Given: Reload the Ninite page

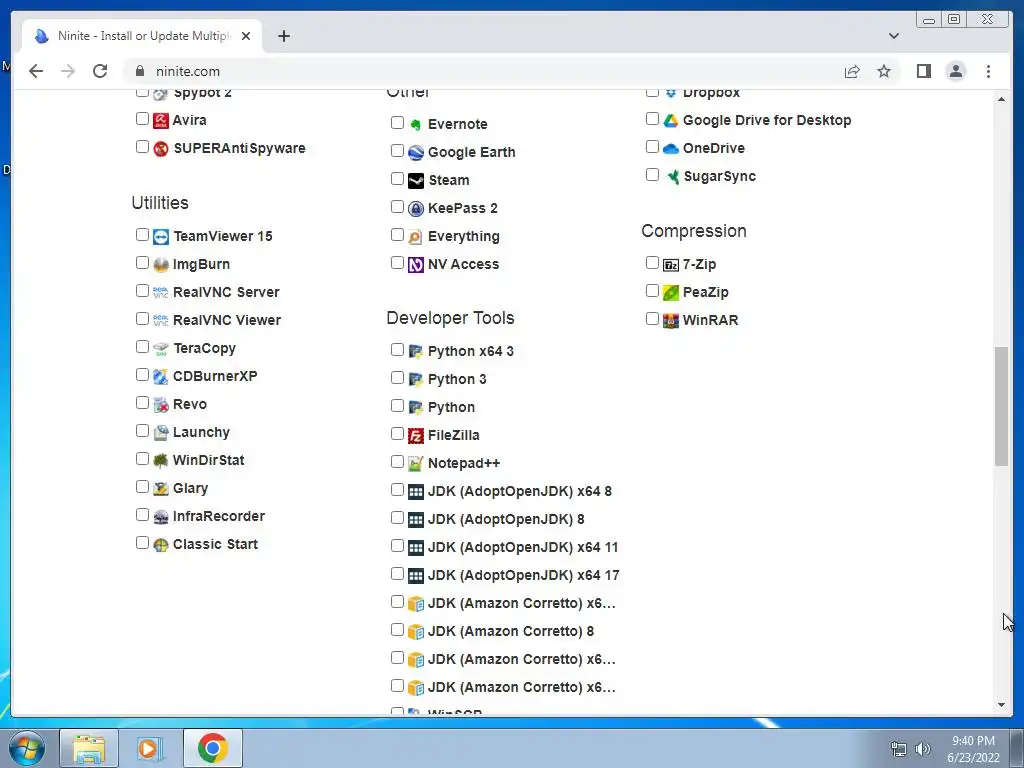Looking at the screenshot, I should tap(100, 71).
